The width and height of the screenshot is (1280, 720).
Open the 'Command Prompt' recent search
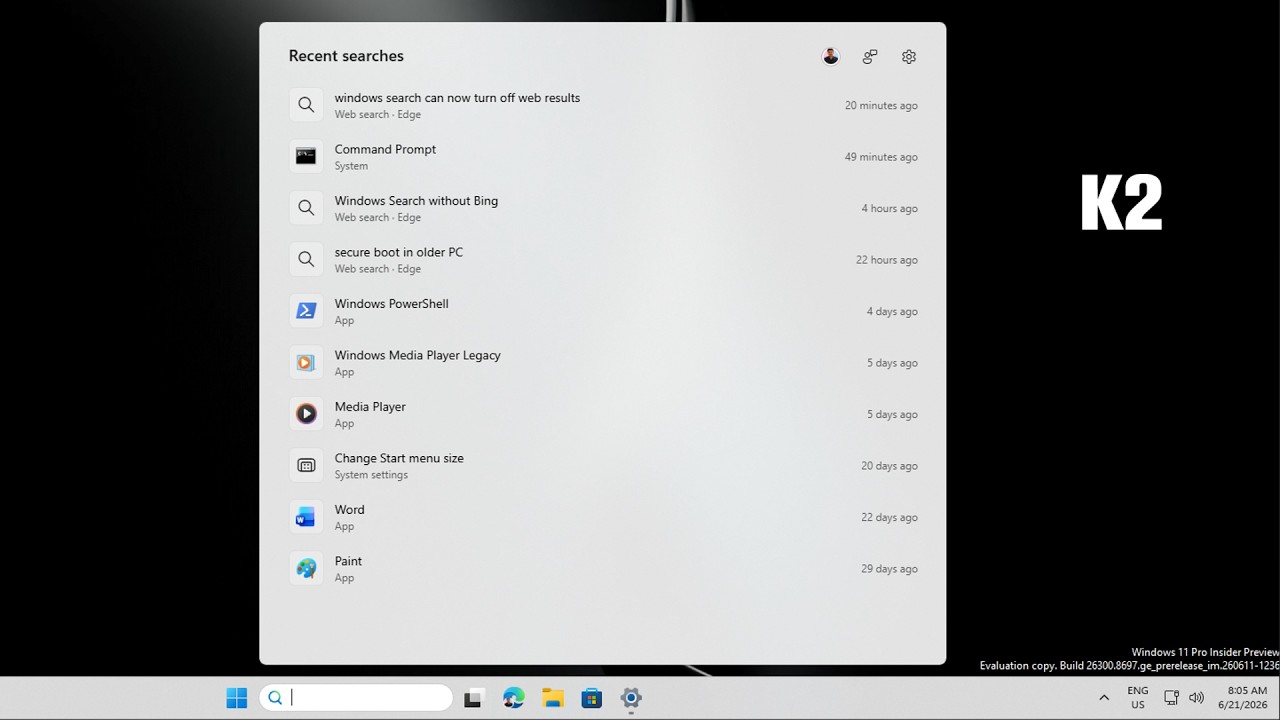pos(603,157)
